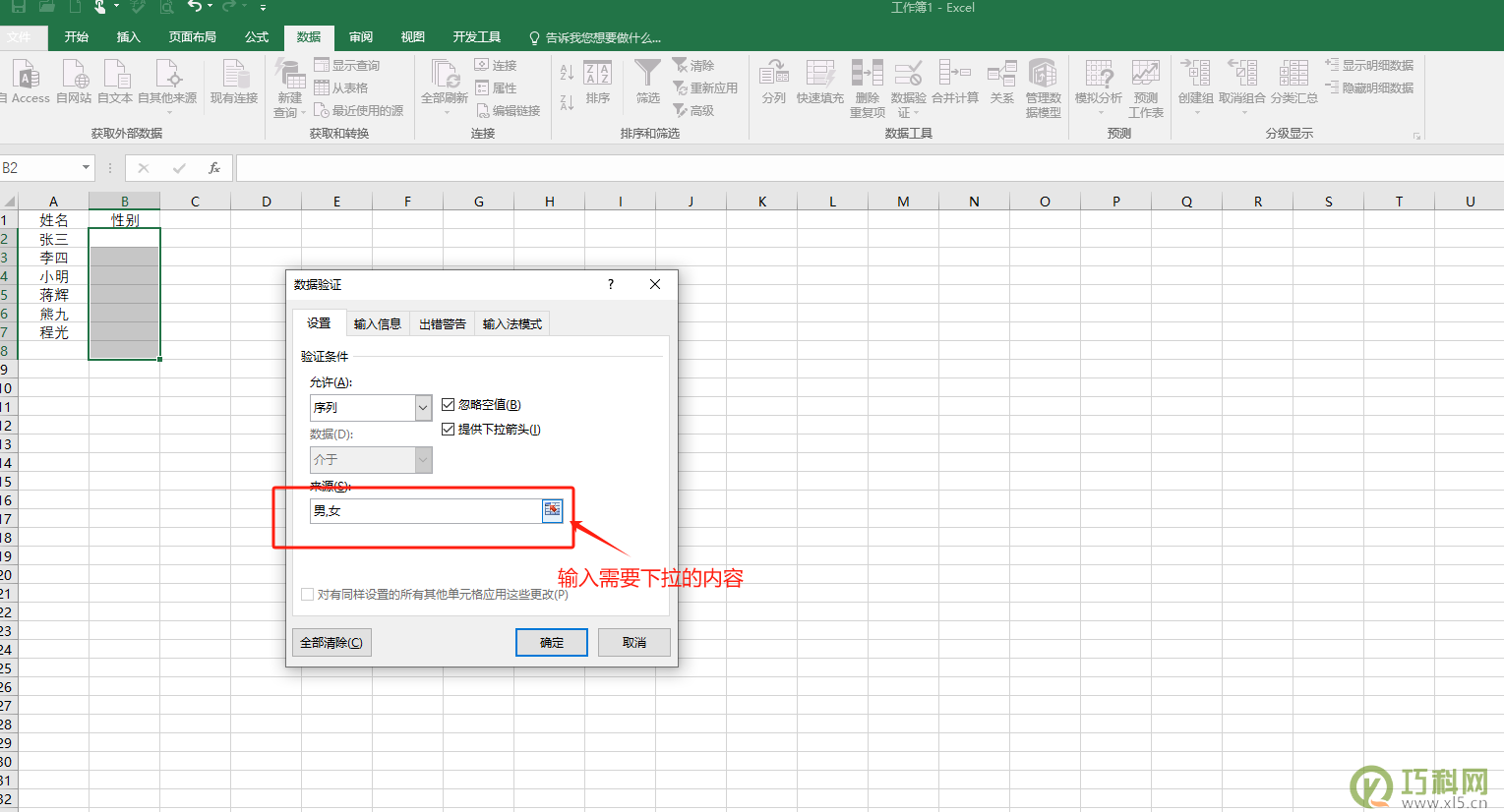Click sort descending Z-A icon

tap(567, 101)
